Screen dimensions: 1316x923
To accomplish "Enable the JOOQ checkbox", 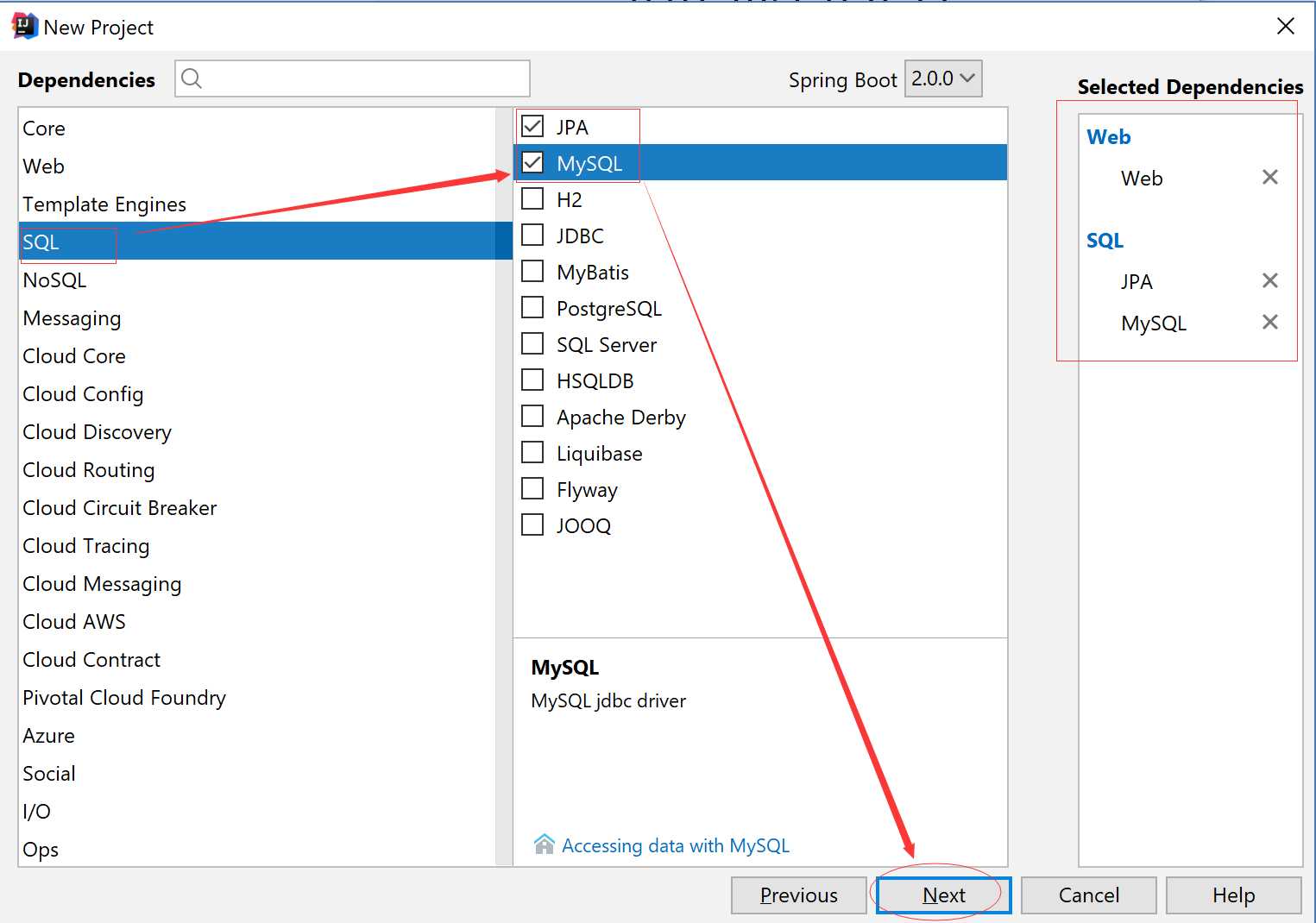I will (x=532, y=524).
